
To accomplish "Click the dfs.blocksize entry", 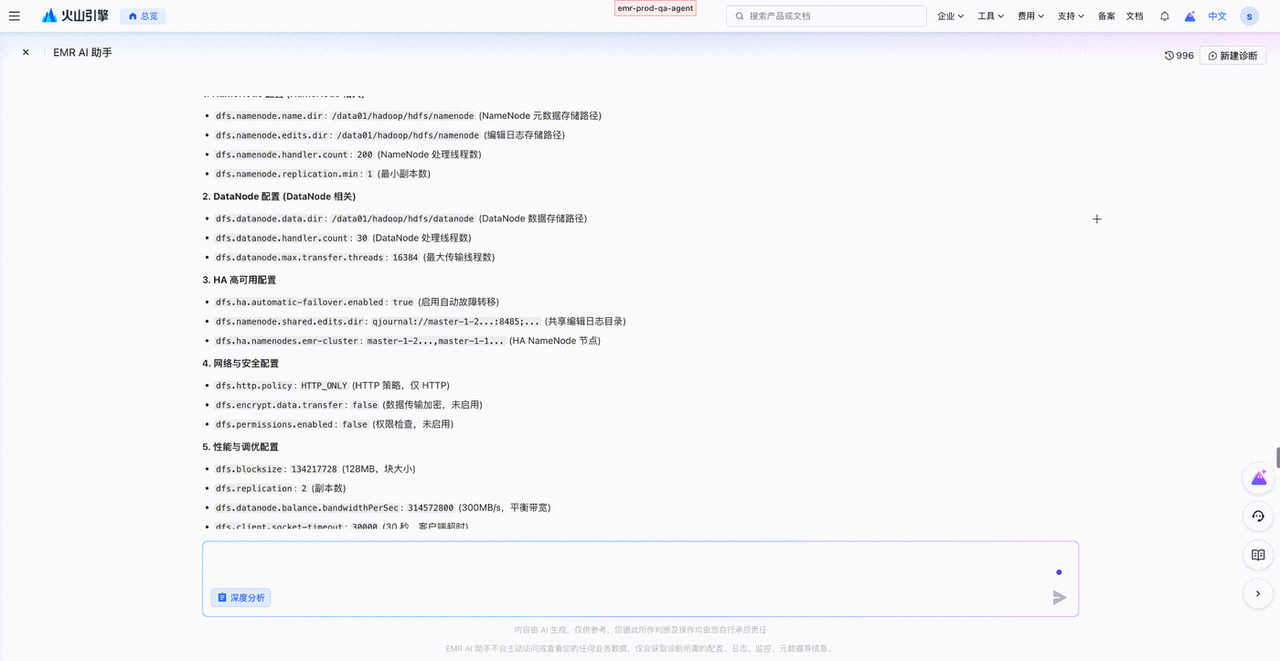I will (x=315, y=469).
